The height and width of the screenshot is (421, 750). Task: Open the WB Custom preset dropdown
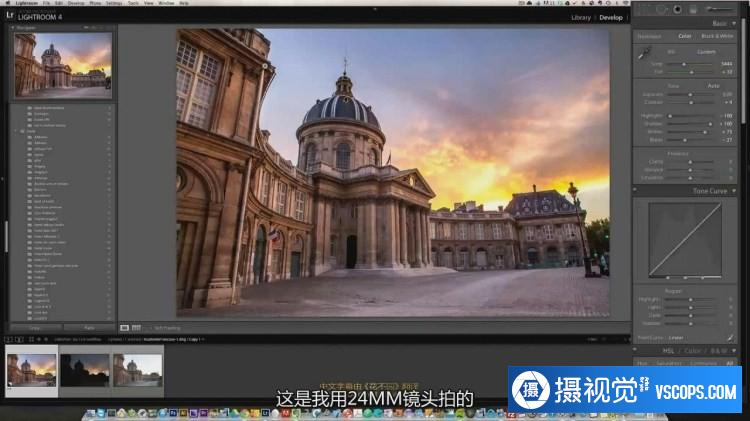click(706, 51)
